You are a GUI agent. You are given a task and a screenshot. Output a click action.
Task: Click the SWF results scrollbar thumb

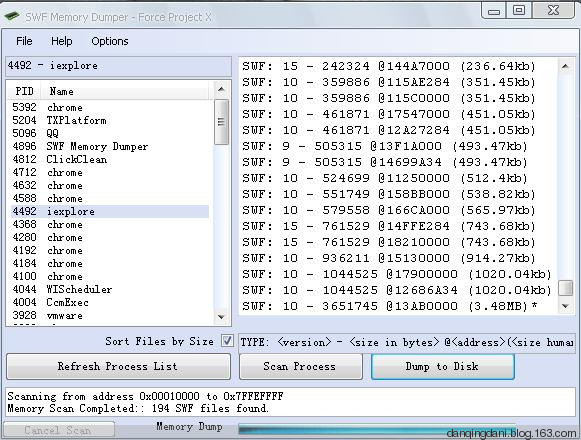point(565,288)
